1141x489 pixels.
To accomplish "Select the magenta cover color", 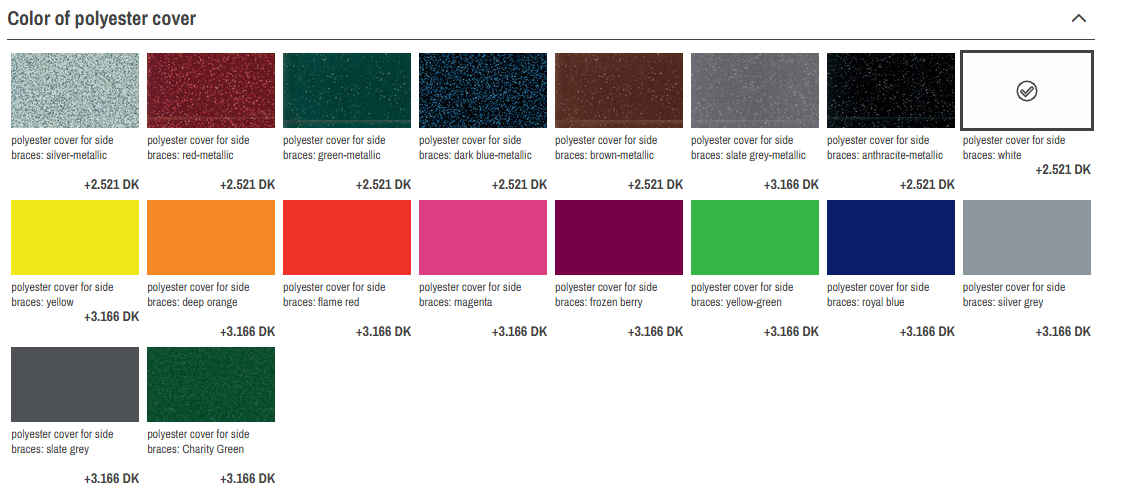I will [483, 237].
